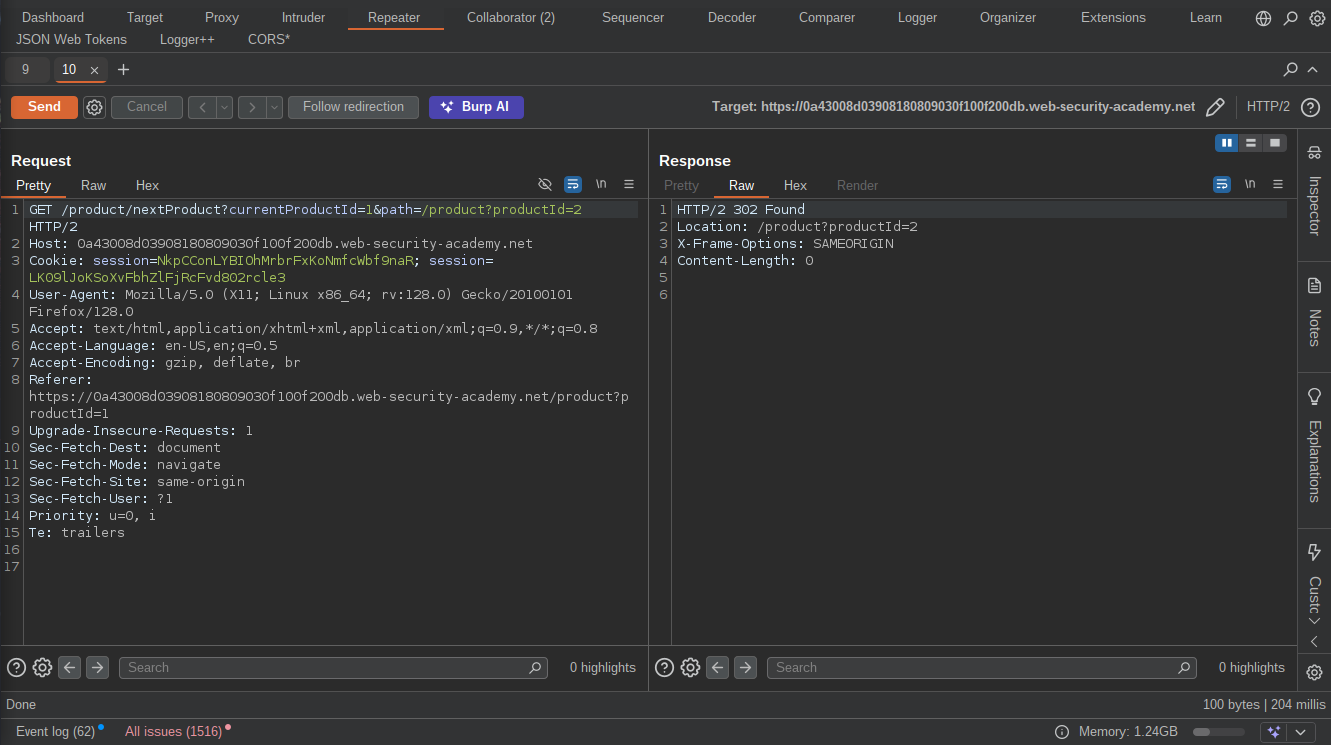This screenshot has height=745, width=1331.
Task: Open All issues (1516) in the status bar
Action: tap(171, 731)
